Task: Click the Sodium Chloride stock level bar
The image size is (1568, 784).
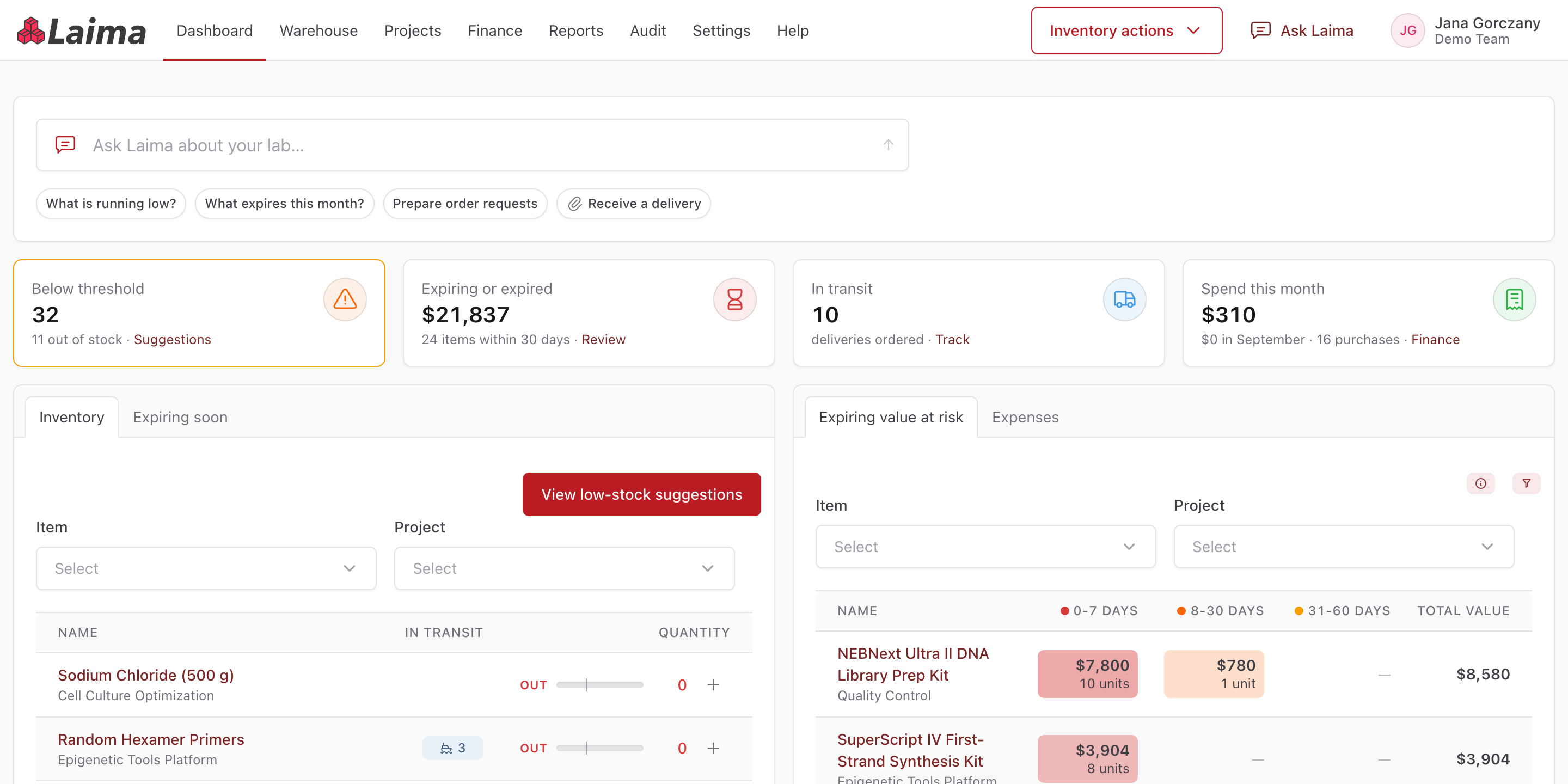Action: click(599, 685)
